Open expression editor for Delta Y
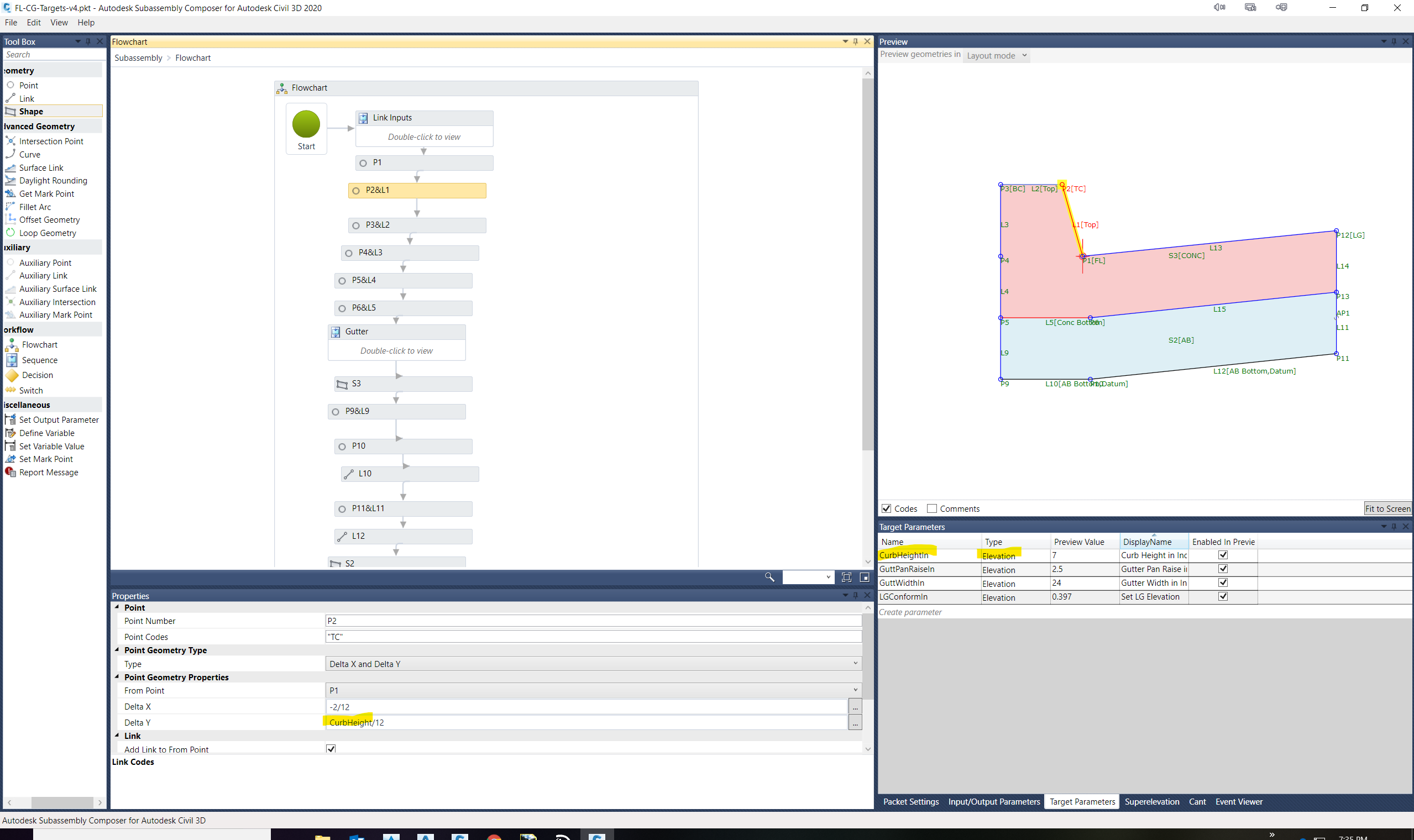Image resolution: width=1414 pixels, height=840 pixels. point(855,722)
